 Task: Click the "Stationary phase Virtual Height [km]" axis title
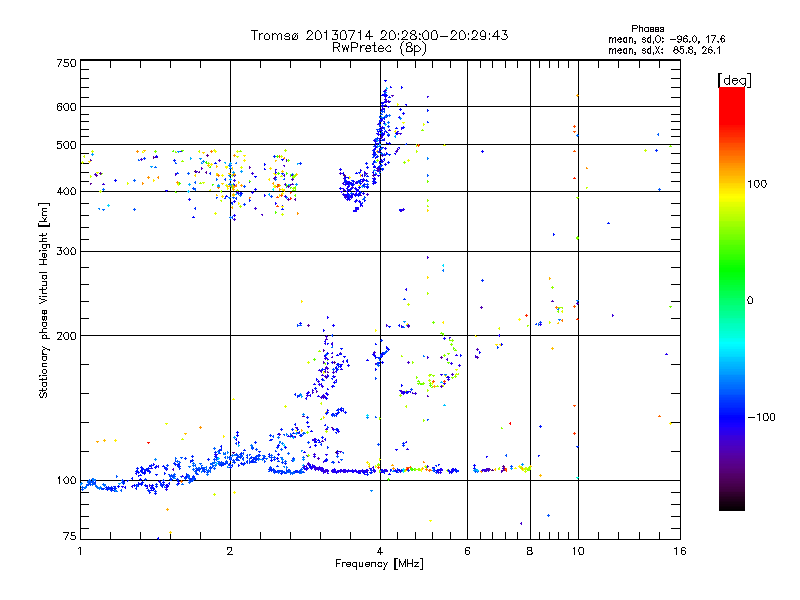(44, 300)
